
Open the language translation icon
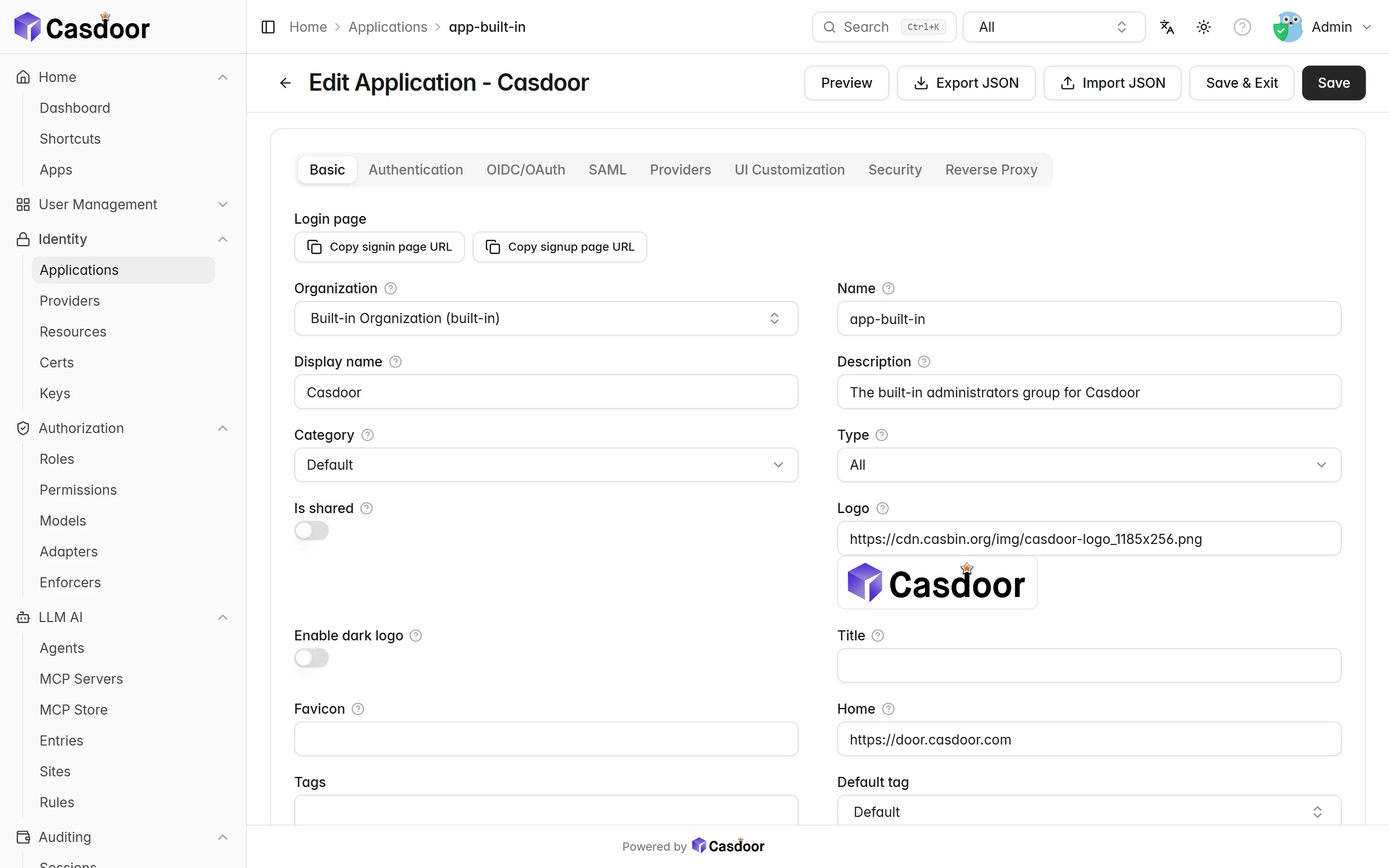click(x=1166, y=27)
